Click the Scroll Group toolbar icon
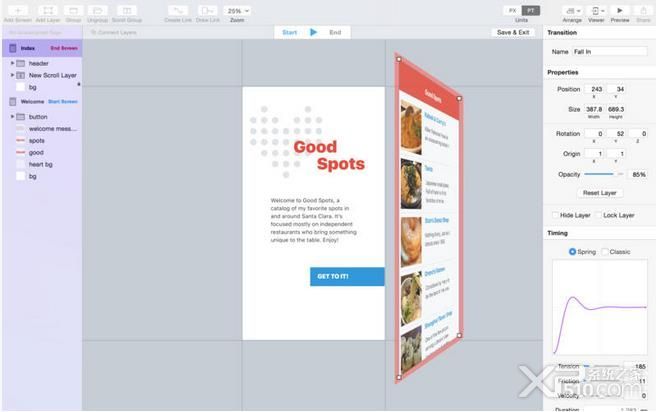This screenshot has width=656, height=412. click(127, 10)
